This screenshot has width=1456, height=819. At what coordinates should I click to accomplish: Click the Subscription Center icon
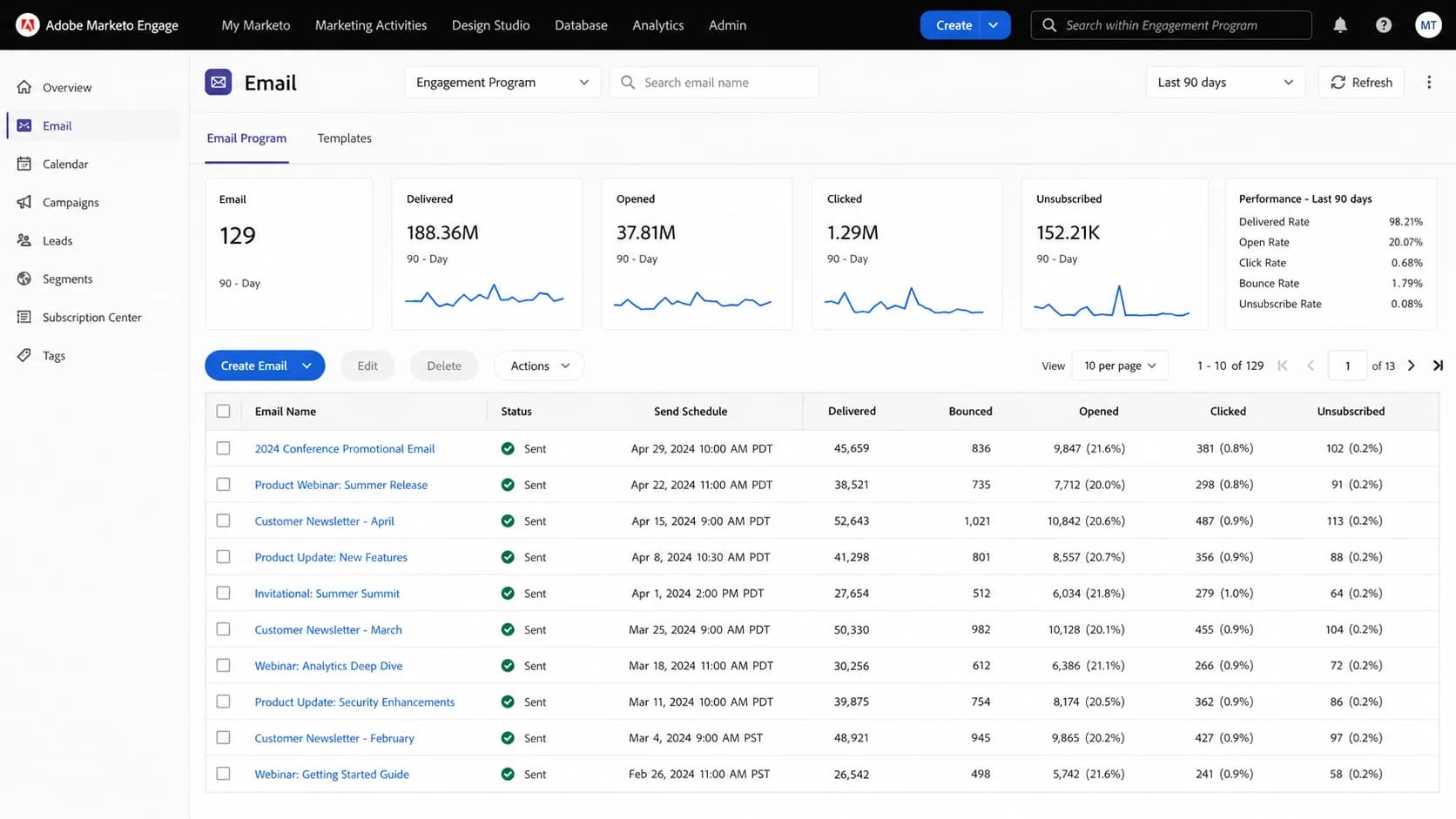pos(24,317)
